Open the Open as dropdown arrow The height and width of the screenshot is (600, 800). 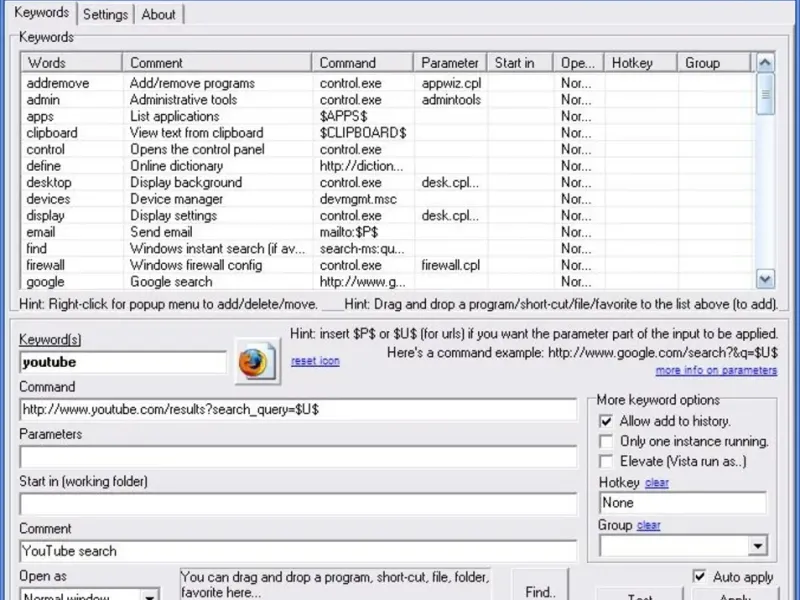(149, 596)
